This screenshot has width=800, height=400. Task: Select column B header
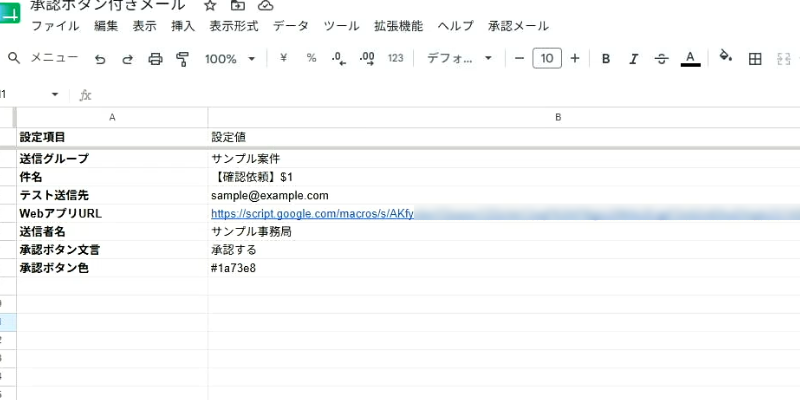tap(504, 117)
